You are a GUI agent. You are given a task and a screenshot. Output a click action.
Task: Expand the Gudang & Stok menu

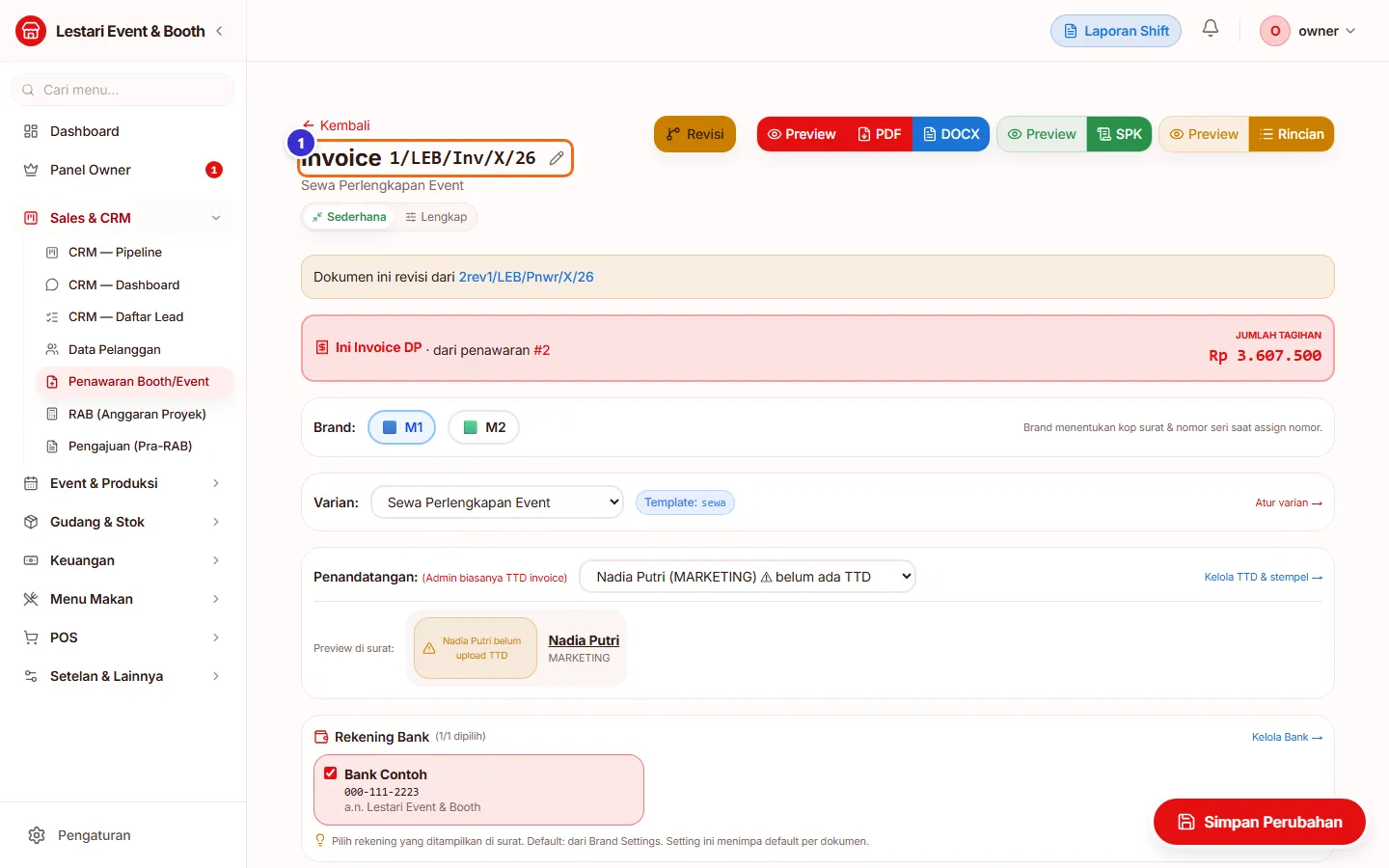pos(123,522)
